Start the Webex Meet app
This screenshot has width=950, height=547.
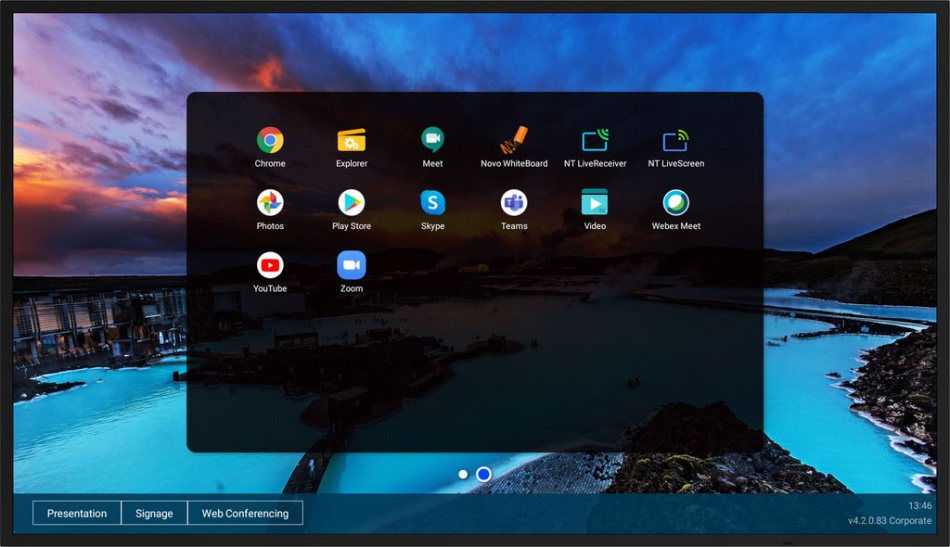676,203
